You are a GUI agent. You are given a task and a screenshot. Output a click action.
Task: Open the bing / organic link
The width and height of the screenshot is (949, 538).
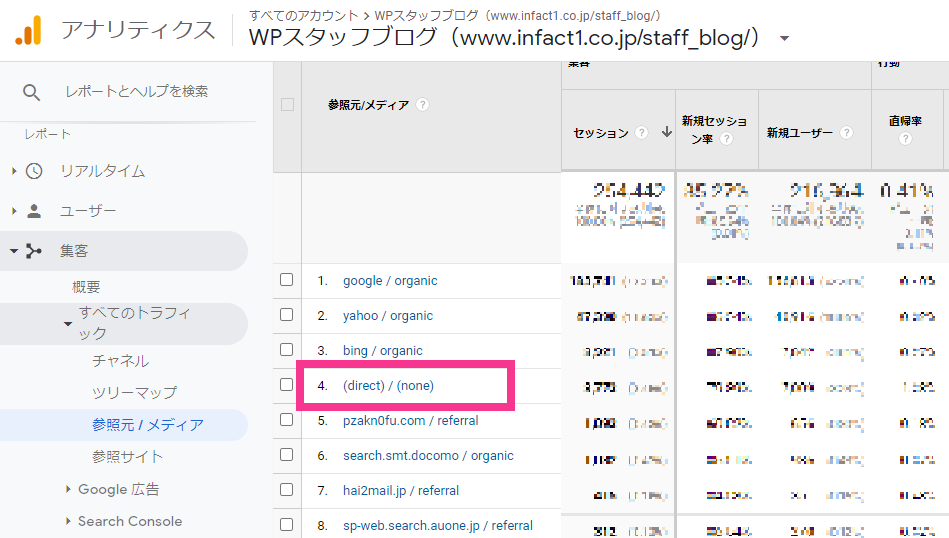[x=383, y=351]
